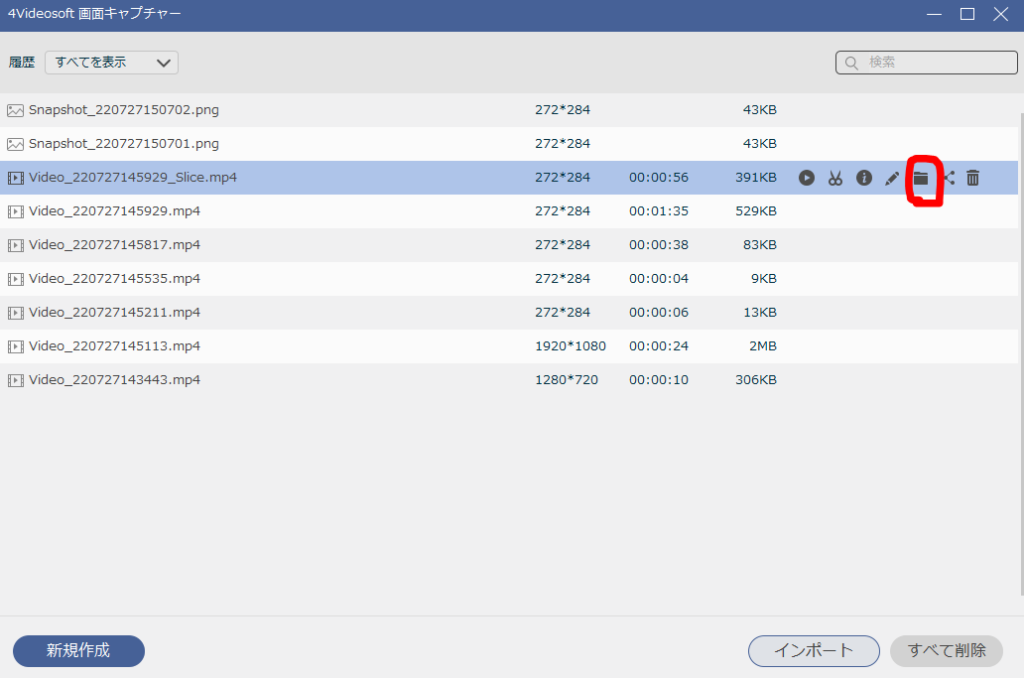Show info for the selected video

point(864,178)
